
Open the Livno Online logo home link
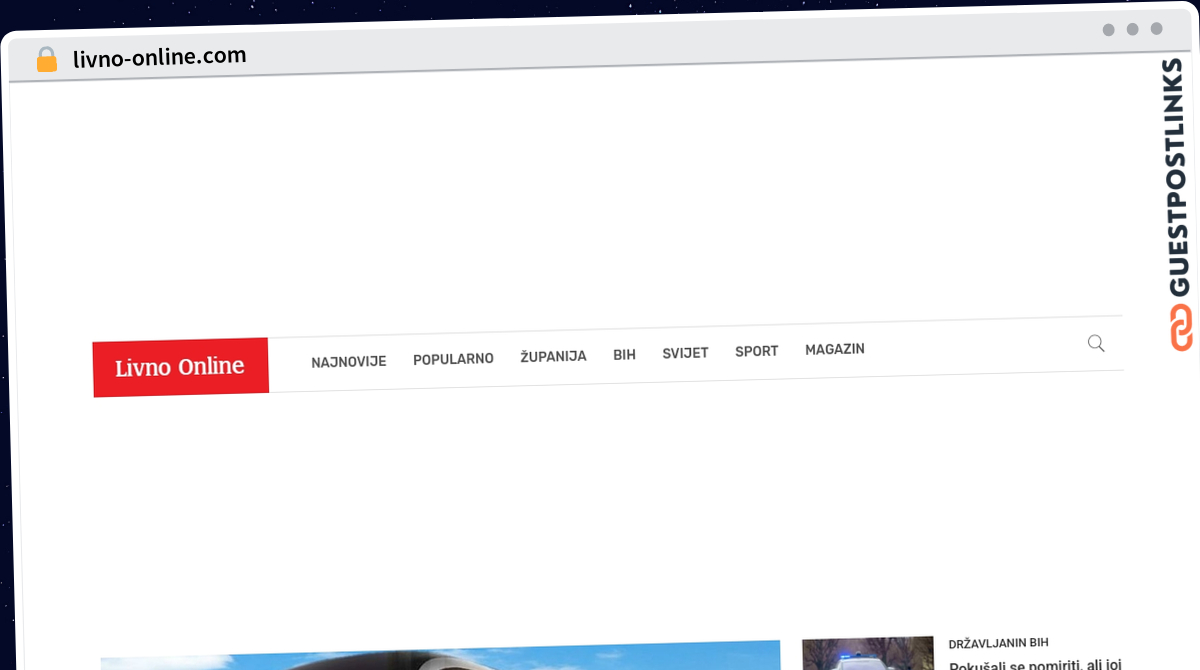coord(180,367)
